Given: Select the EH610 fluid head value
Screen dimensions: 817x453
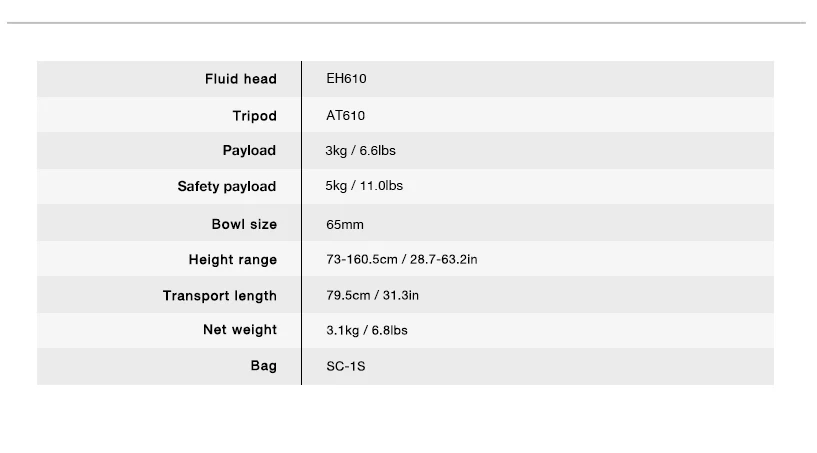Looking at the screenshot, I should coord(346,79).
